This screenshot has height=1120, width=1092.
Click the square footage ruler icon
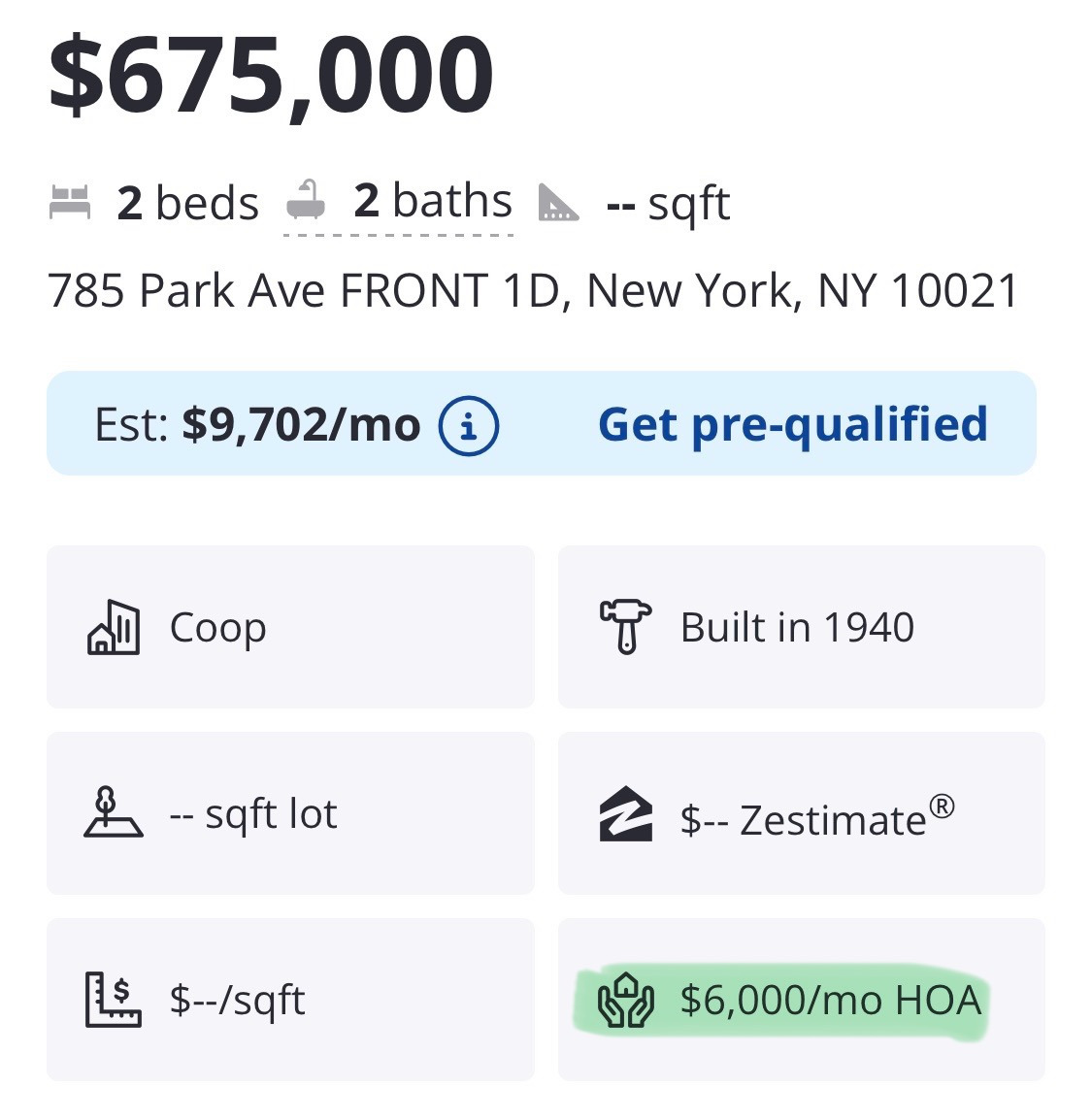pyautogui.click(x=558, y=203)
